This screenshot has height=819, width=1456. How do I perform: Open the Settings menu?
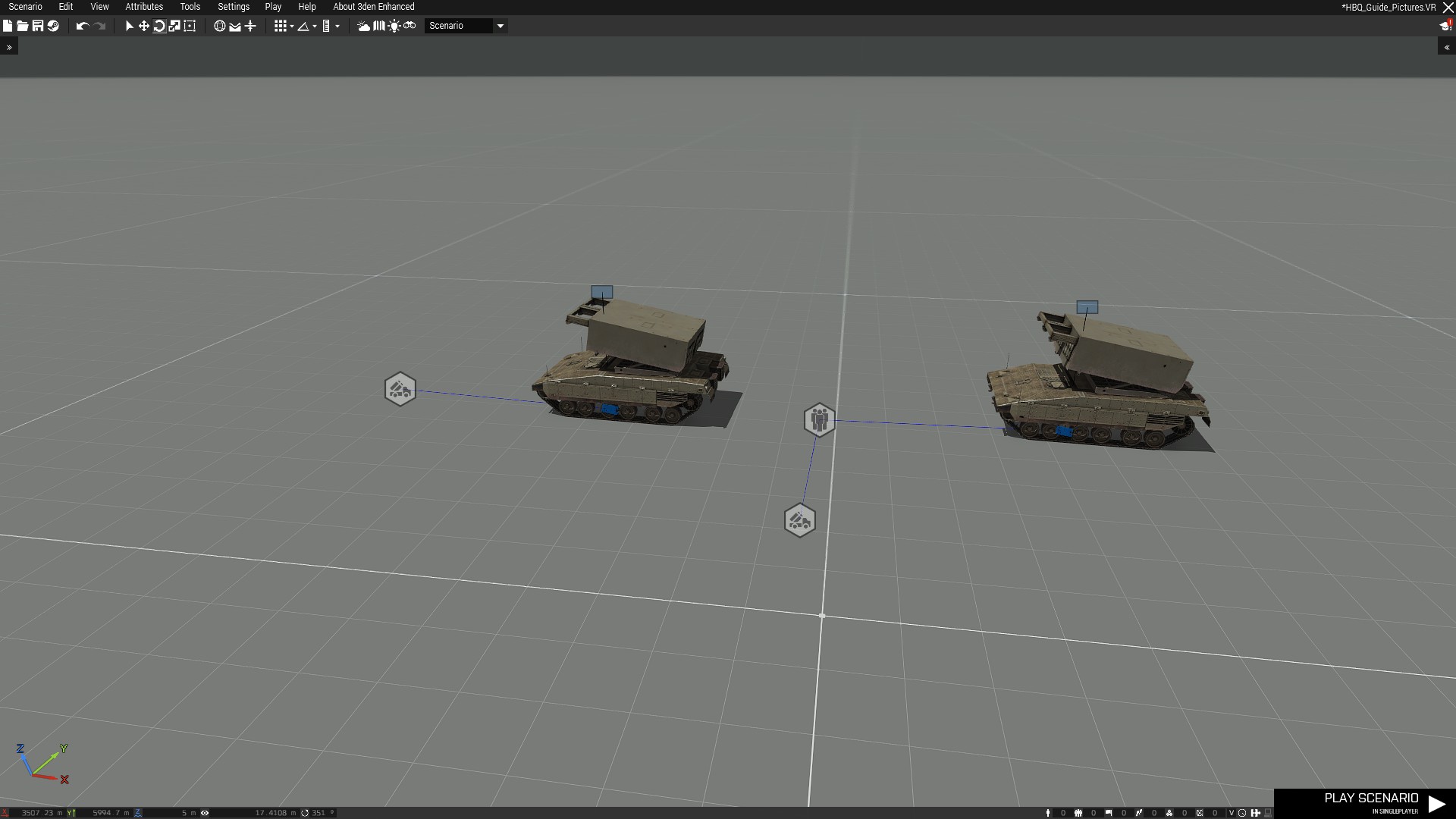234,7
